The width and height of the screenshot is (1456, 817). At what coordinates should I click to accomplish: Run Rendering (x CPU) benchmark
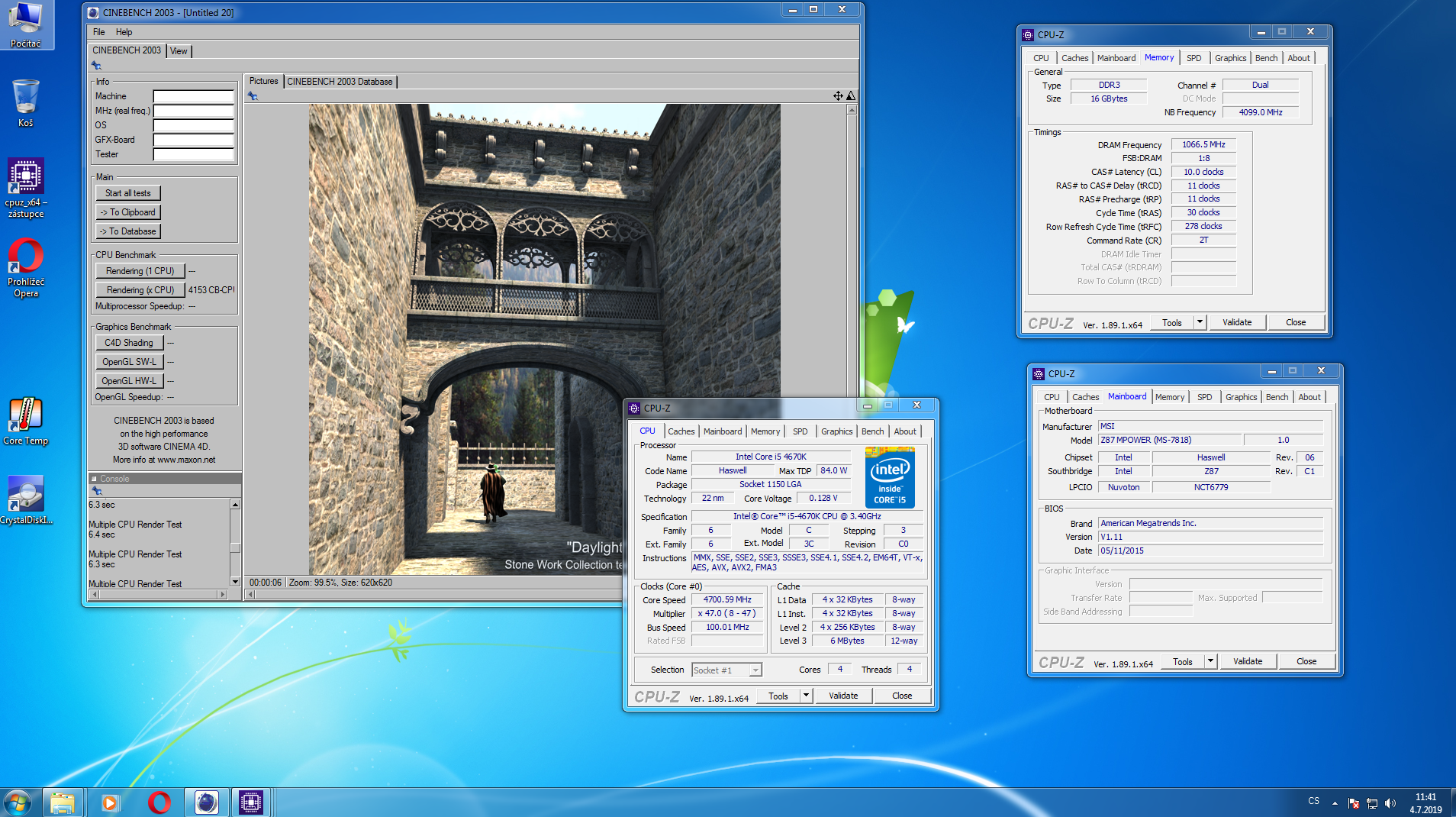(140, 290)
